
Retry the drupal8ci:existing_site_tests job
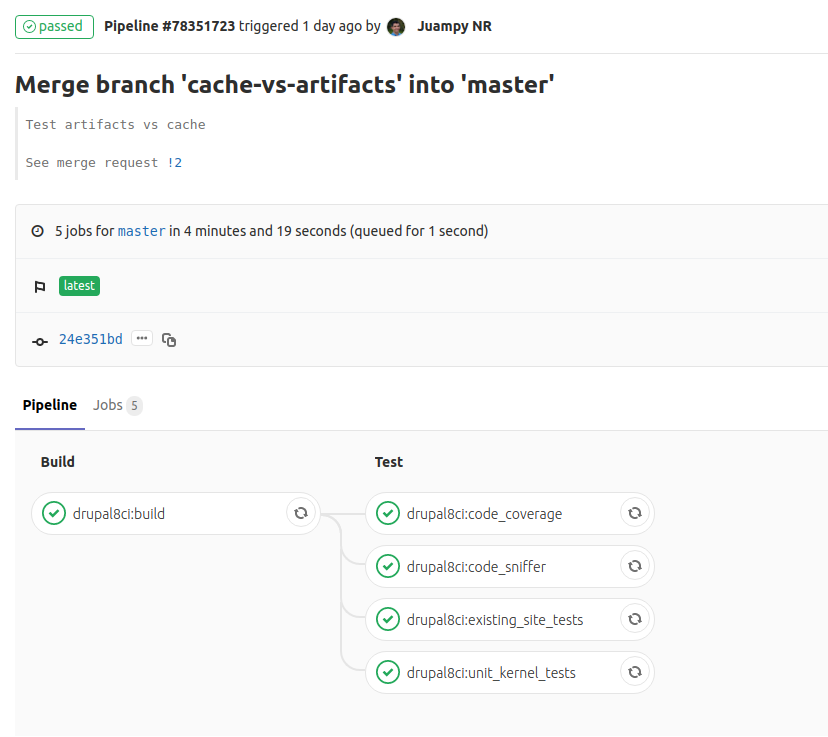pos(635,619)
